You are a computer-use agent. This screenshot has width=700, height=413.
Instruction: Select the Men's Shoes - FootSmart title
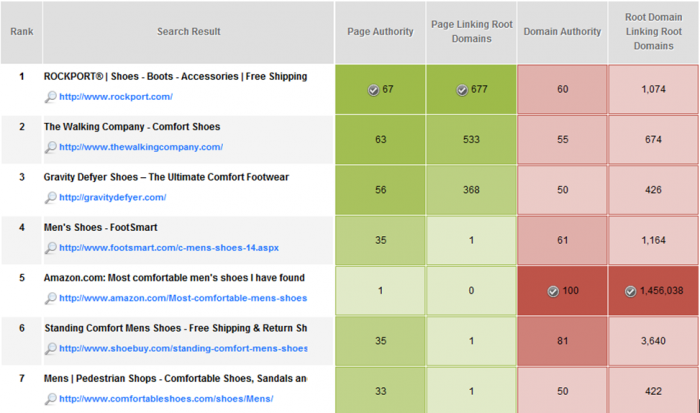[x=100, y=227]
